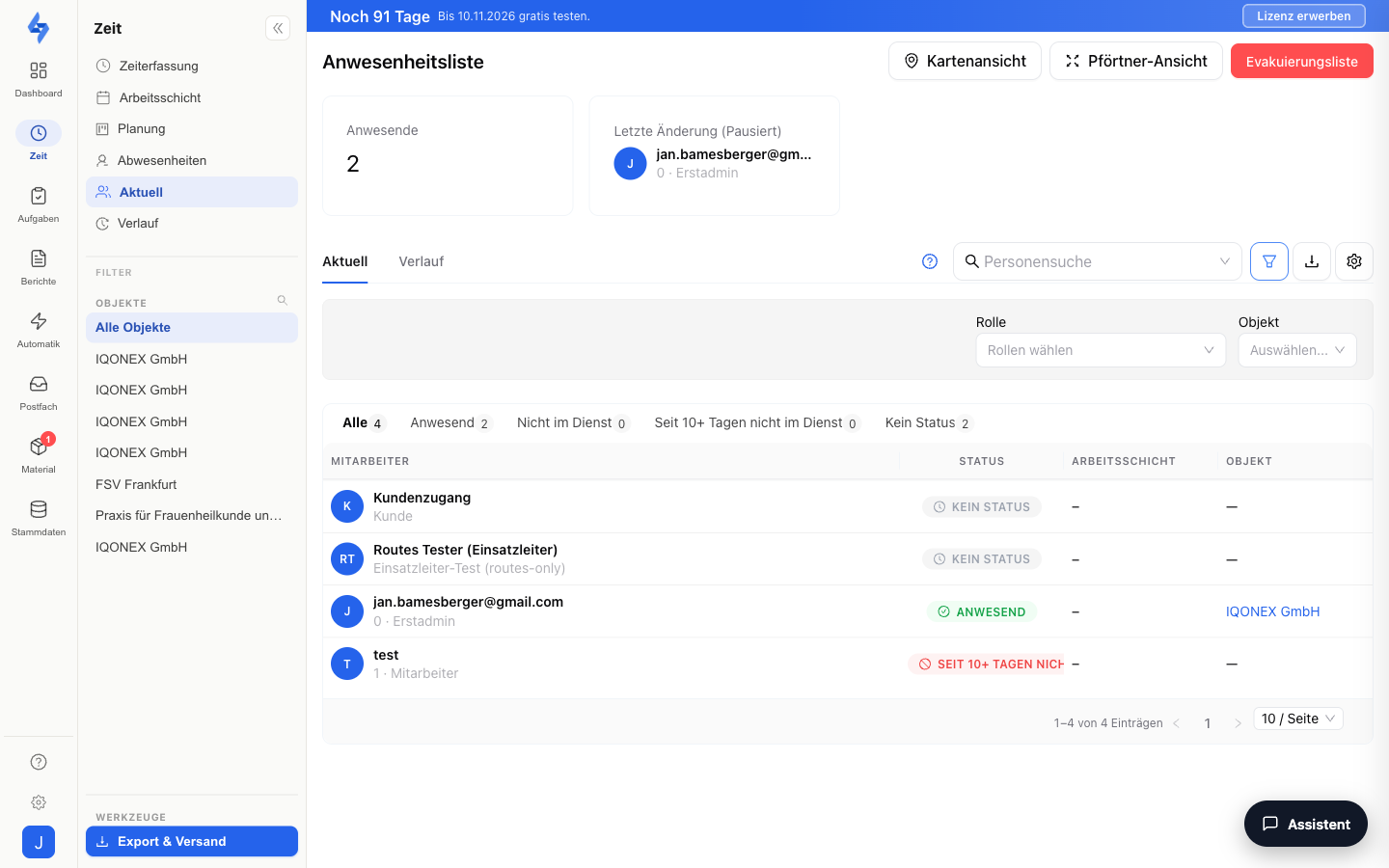
Task: Collapse the Zeit side panel
Action: [278, 28]
